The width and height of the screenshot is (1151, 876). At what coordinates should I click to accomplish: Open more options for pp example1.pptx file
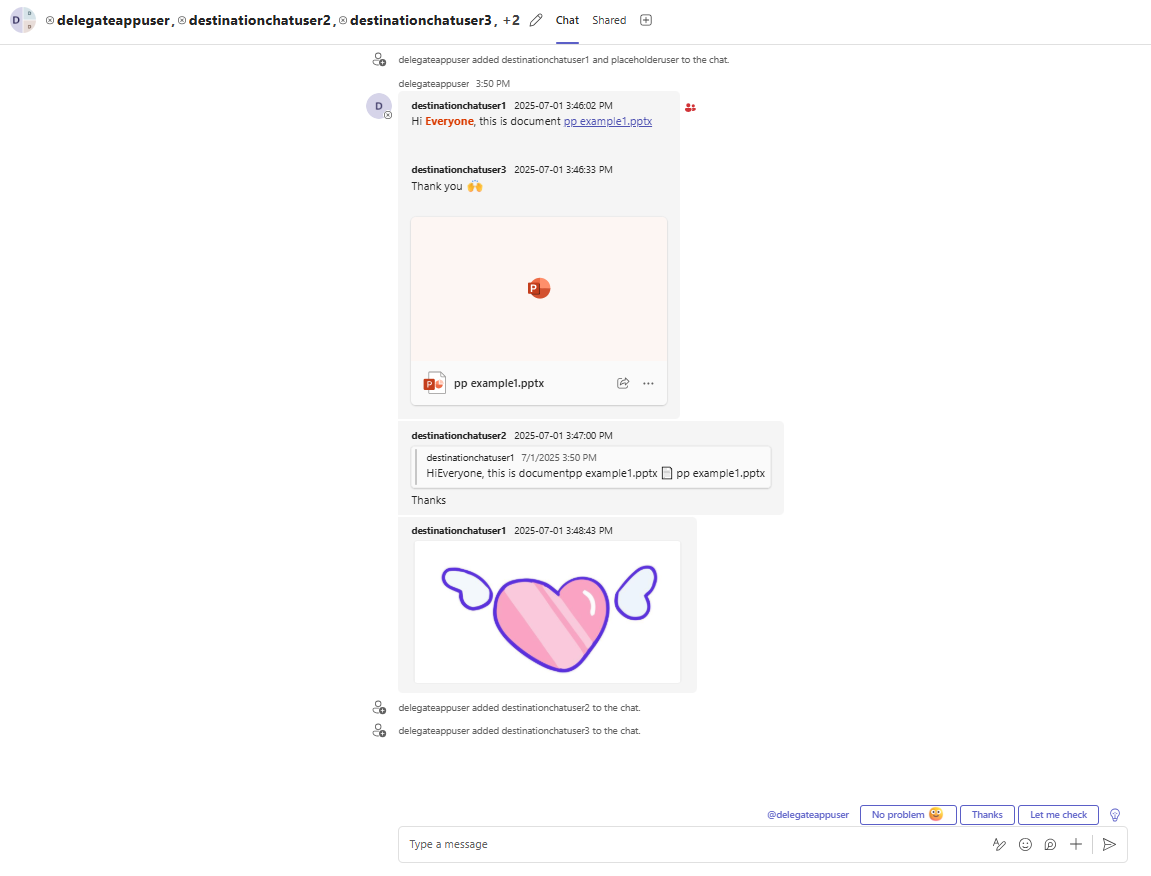pyautogui.click(x=648, y=383)
